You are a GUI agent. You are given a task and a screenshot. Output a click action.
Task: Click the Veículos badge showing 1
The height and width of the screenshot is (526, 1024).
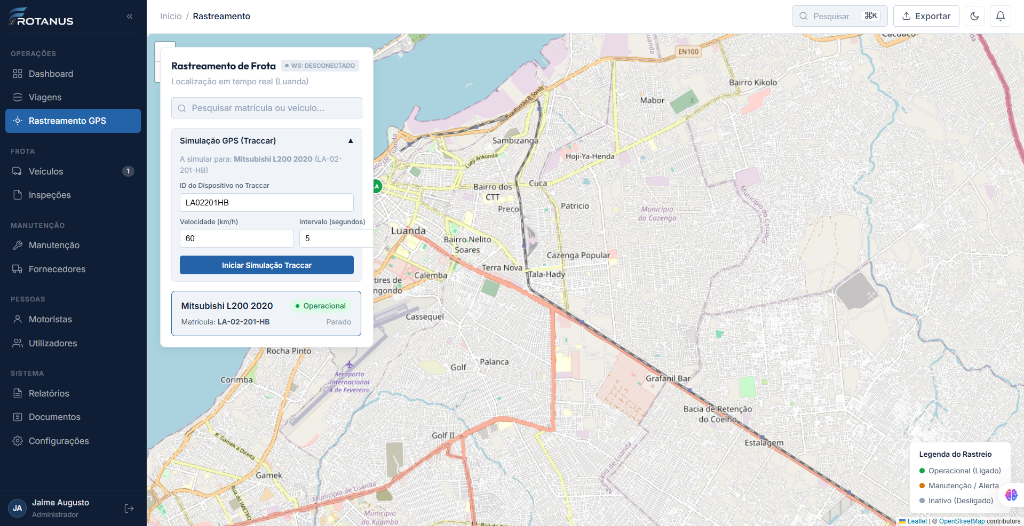129,171
